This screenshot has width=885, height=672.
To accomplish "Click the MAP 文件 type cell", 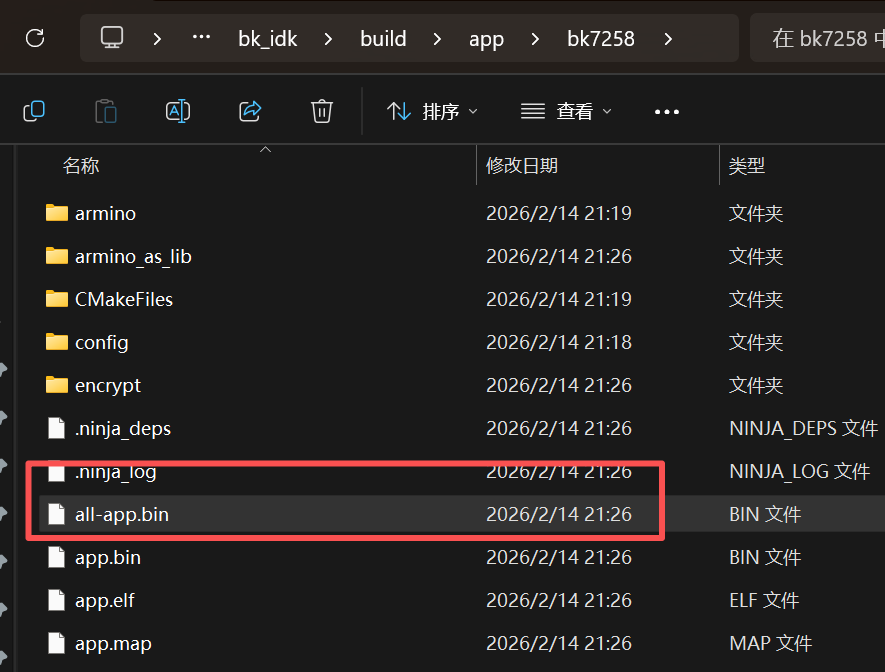I will pos(770,643).
